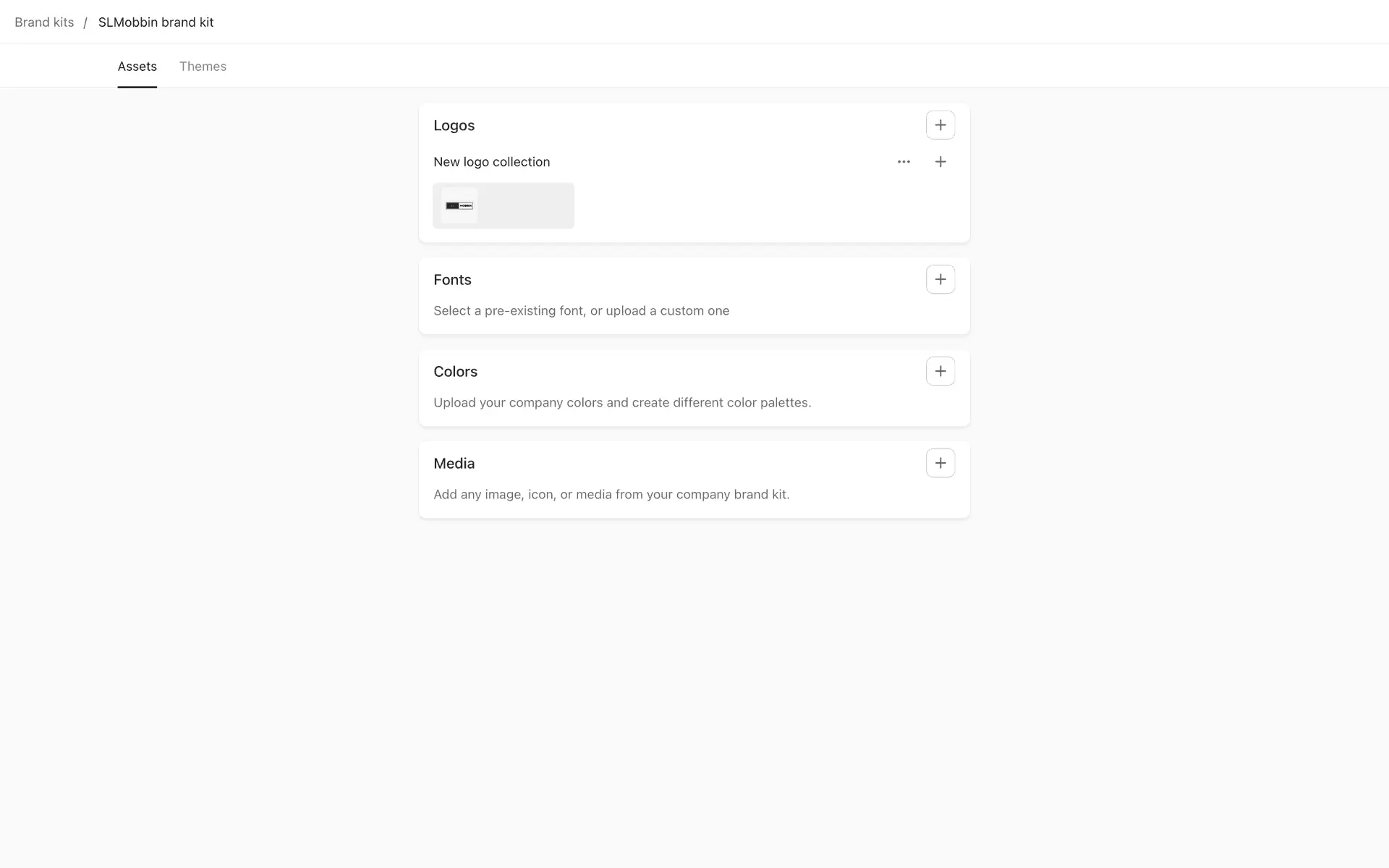Screen dimensions: 1389x868
Task: Select the Assets tab
Action: pyautogui.click(x=137, y=67)
